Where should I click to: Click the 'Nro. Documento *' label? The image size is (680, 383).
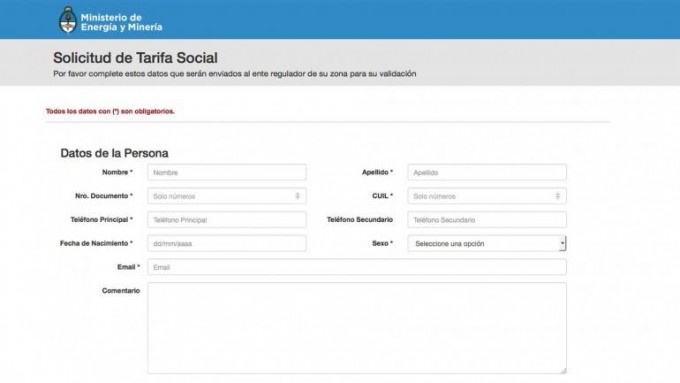[104, 196]
